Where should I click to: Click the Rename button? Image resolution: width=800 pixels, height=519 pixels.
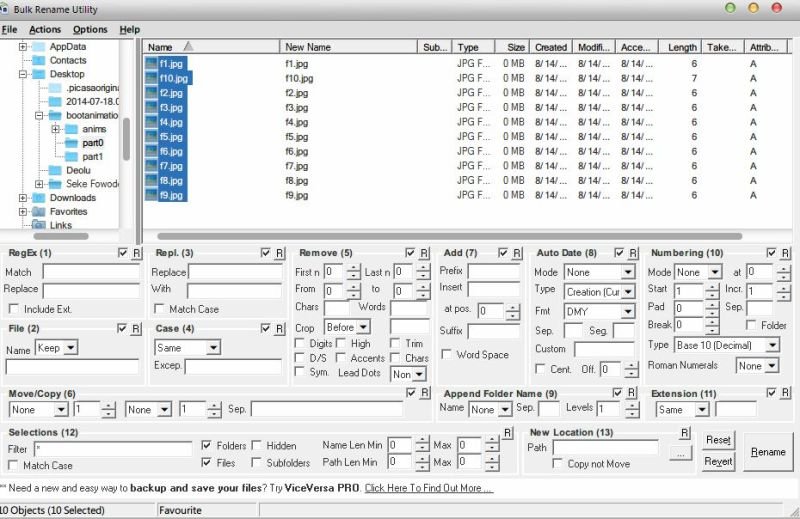(768, 452)
